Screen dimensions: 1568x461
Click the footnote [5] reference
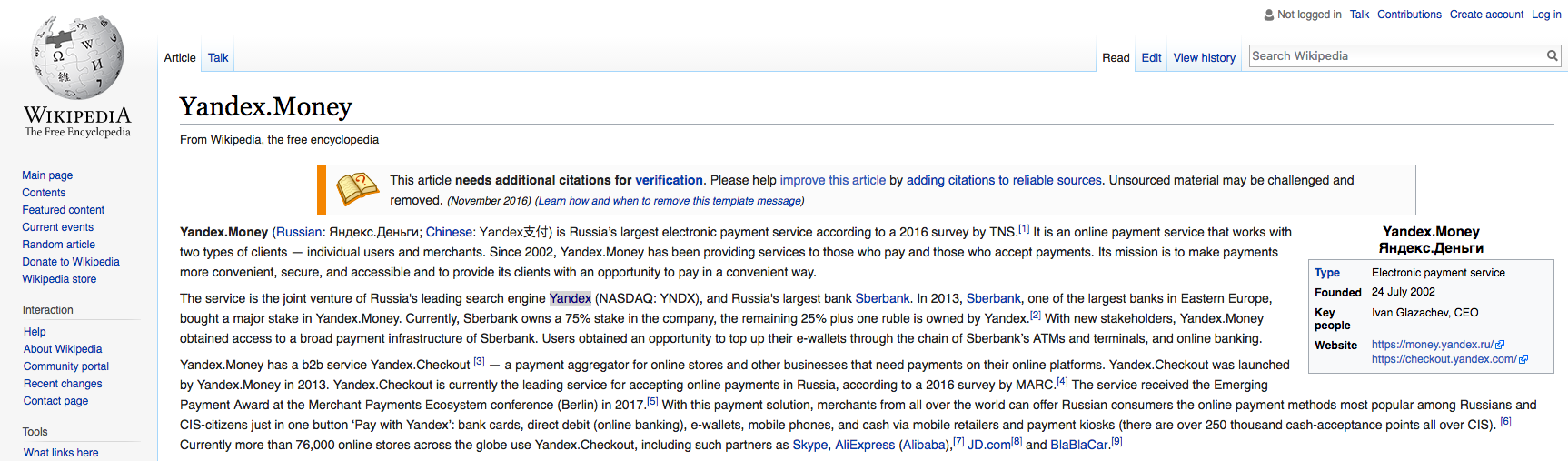652,402
